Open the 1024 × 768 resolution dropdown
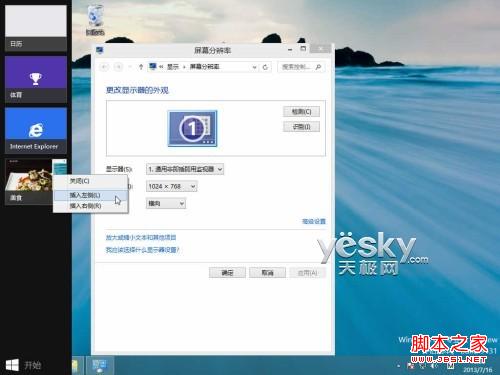This screenshot has height=375, width=500. point(172,186)
